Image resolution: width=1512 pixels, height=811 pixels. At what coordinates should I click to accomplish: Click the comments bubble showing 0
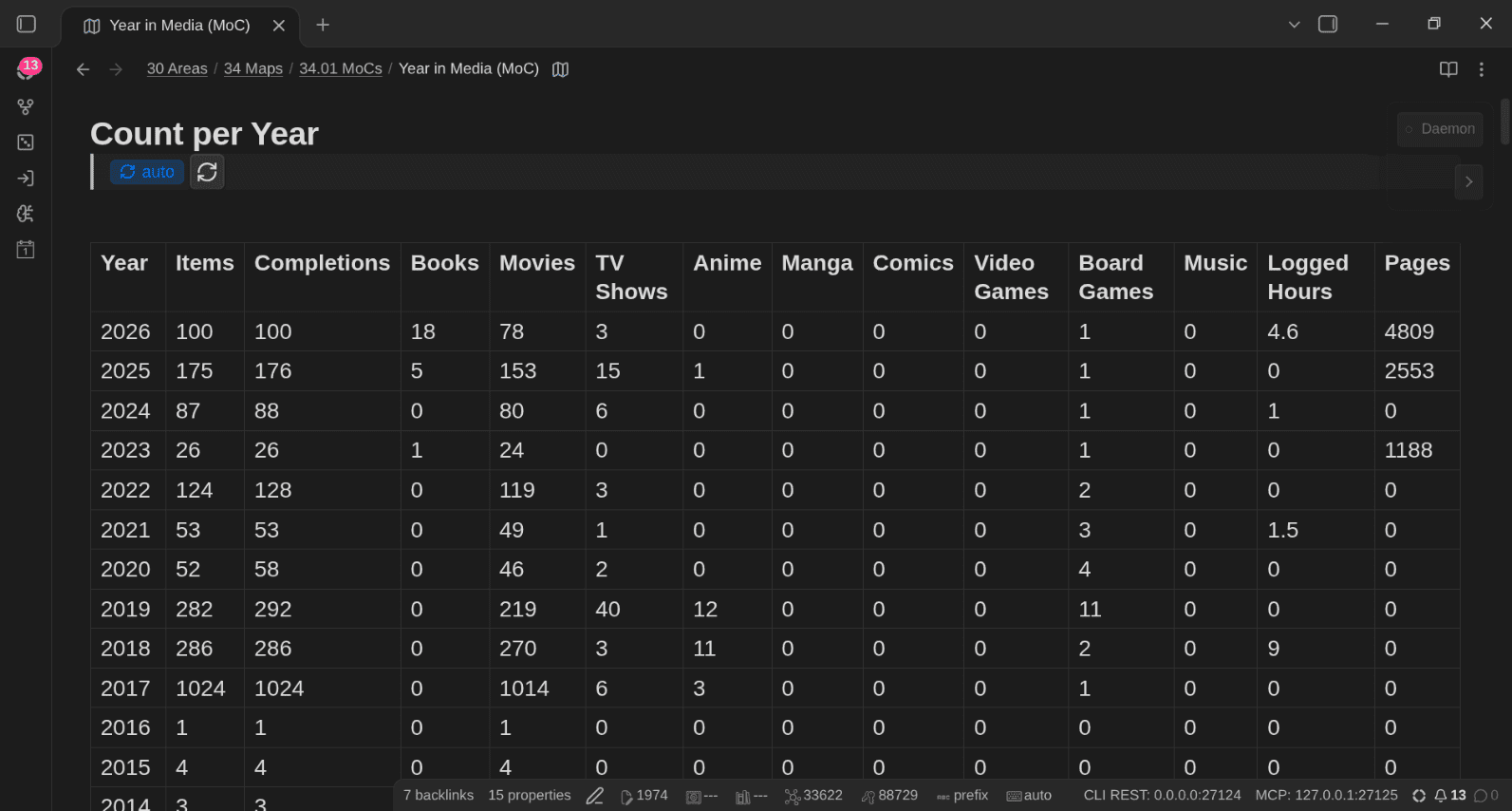[x=1486, y=796]
